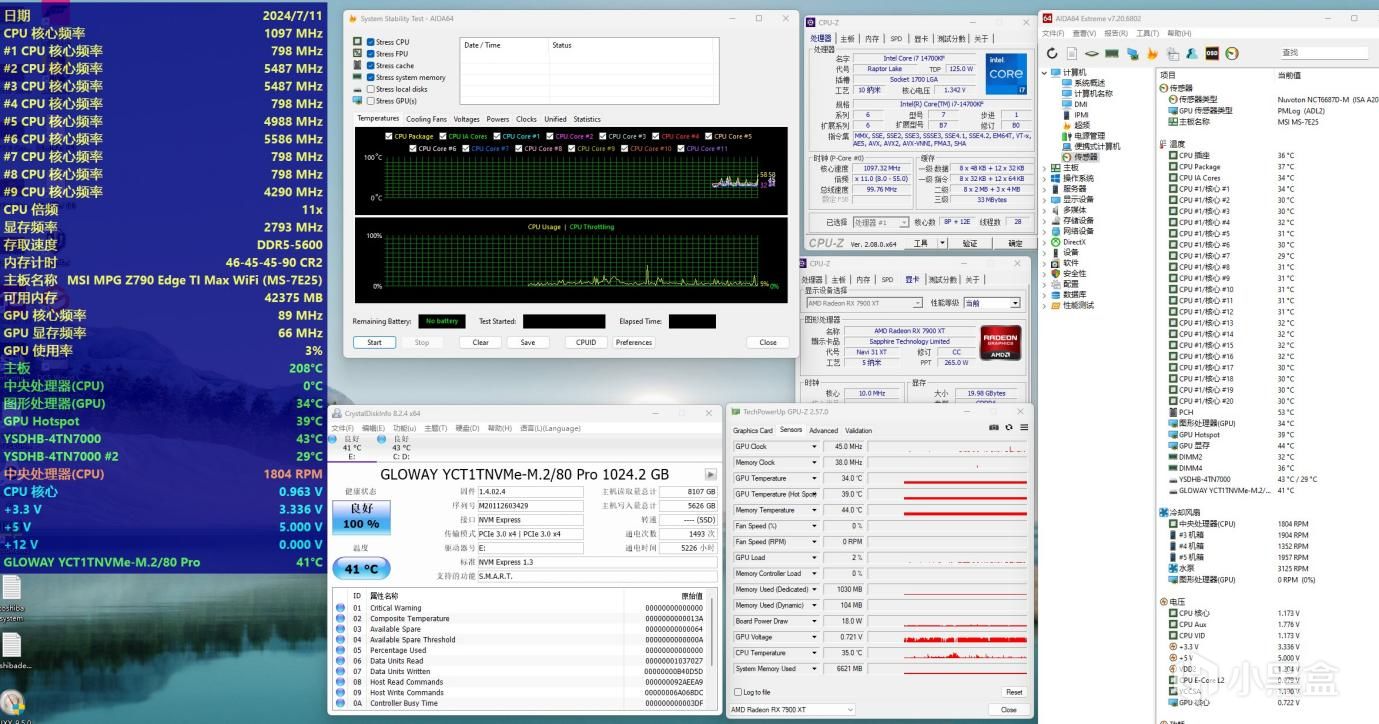The height and width of the screenshot is (724, 1379).
Task: Select DirectX in the AIDA64 tree
Action: tap(1068, 242)
